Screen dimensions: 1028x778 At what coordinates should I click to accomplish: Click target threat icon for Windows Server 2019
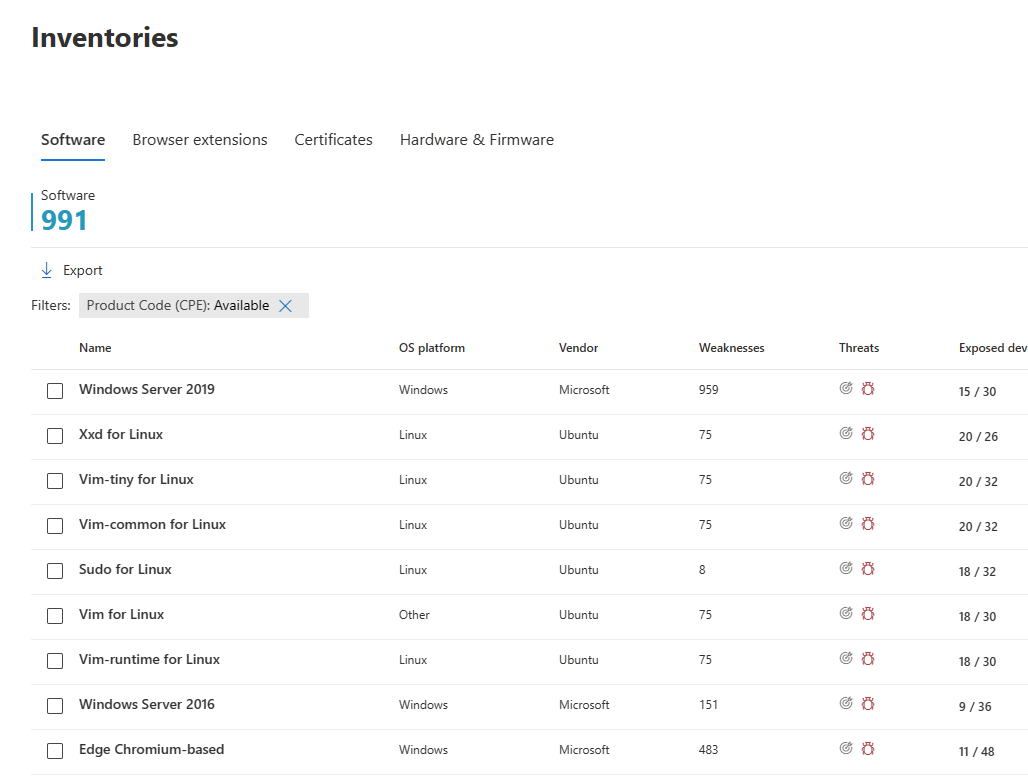pos(846,388)
